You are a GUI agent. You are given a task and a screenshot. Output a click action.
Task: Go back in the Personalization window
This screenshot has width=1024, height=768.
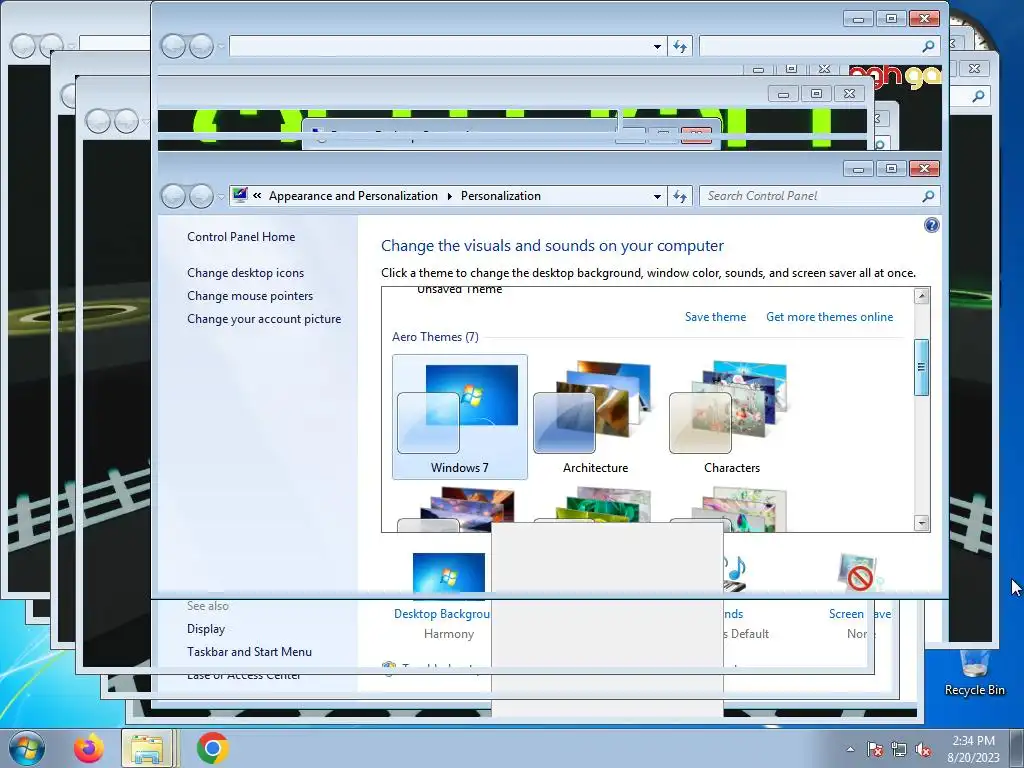pos(173,196)
